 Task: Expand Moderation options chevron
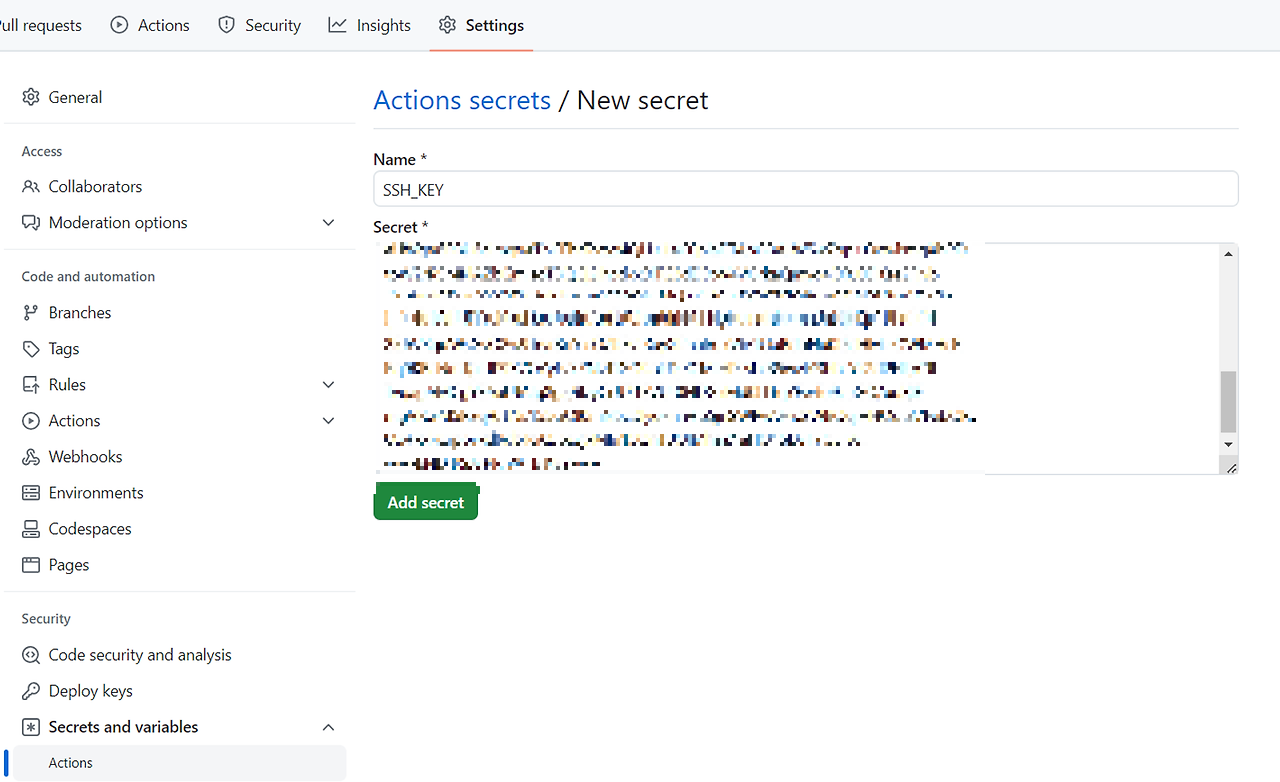coord(328,223)
